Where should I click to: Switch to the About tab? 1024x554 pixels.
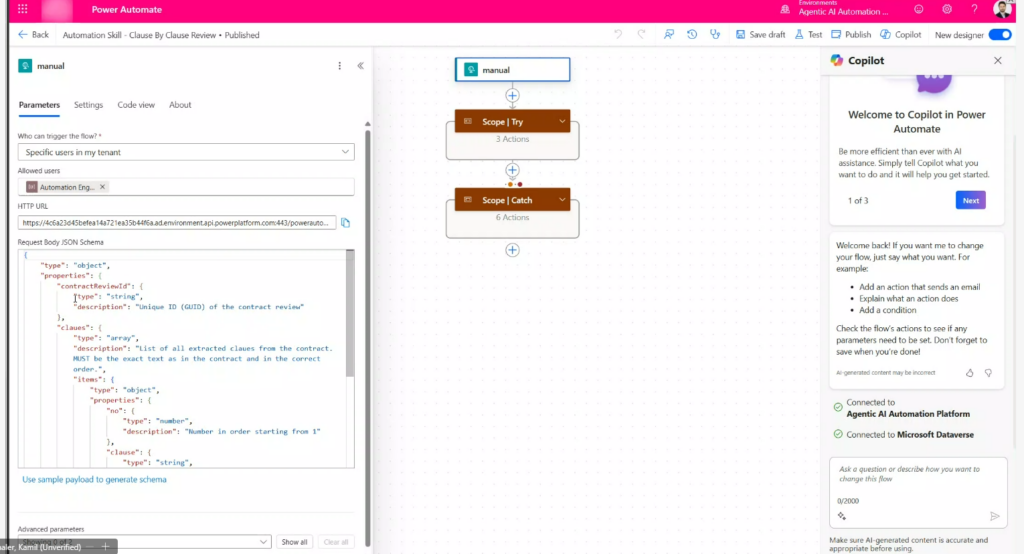point(180,105)
